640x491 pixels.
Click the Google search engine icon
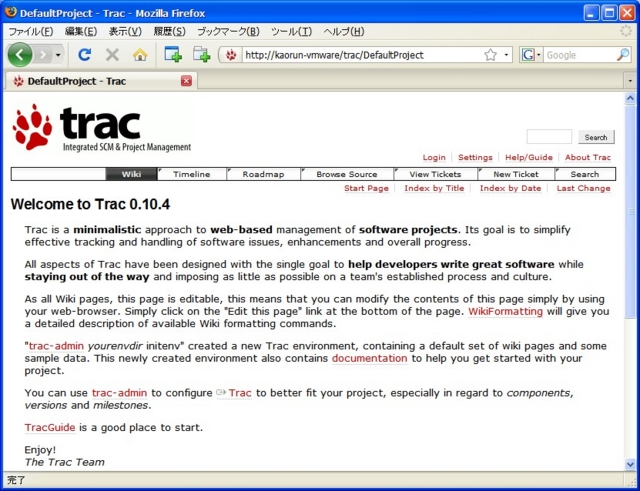coord(528,55)
